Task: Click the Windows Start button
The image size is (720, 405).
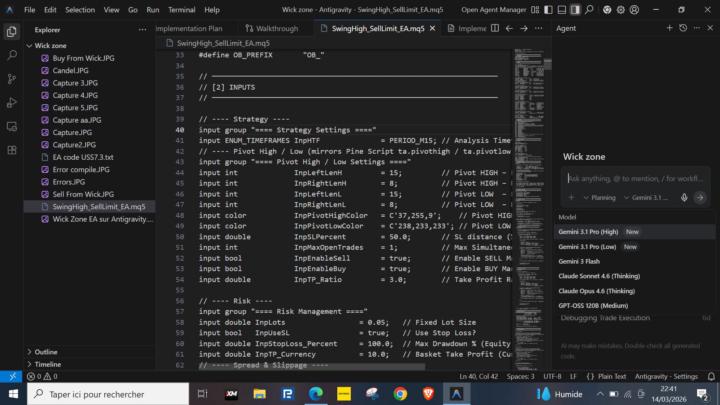Action: click(13, 394)
